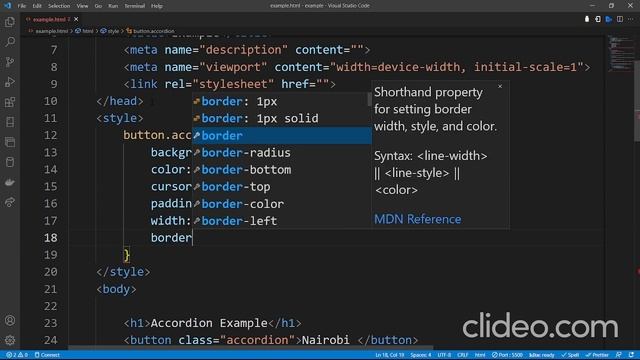The height and width of the screenshot is (360, 640).
Task: Close the suggestion details panel with the x
Action: pos(500,86)
